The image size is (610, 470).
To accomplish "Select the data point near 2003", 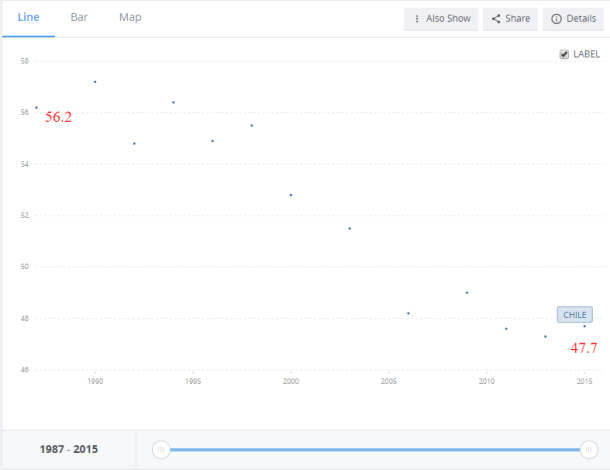I will point(349,229).
